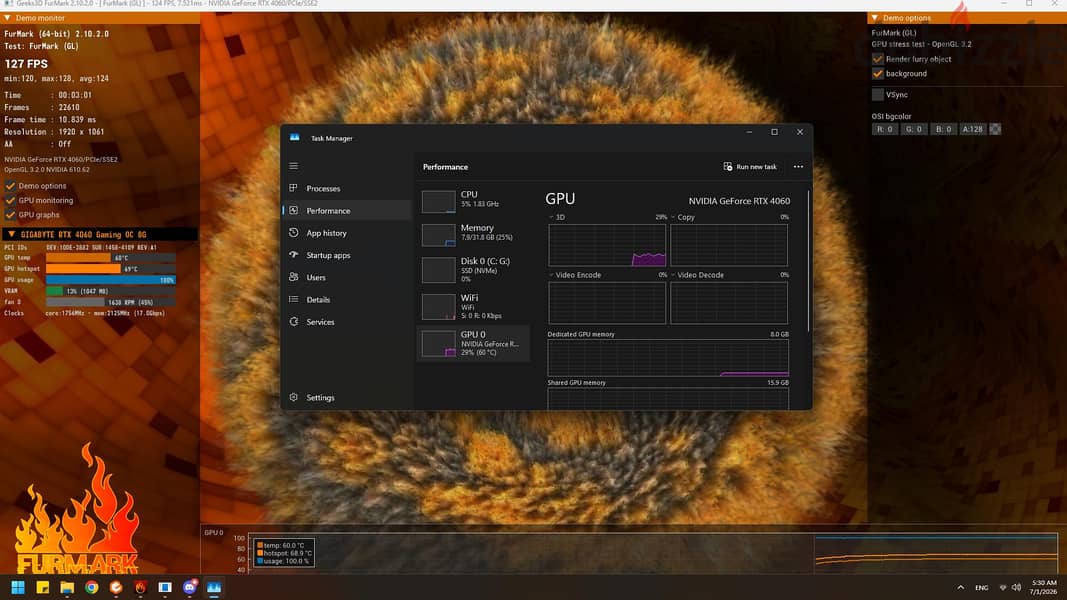Open the WiFi network tray icon

(x=1002, y=588)
